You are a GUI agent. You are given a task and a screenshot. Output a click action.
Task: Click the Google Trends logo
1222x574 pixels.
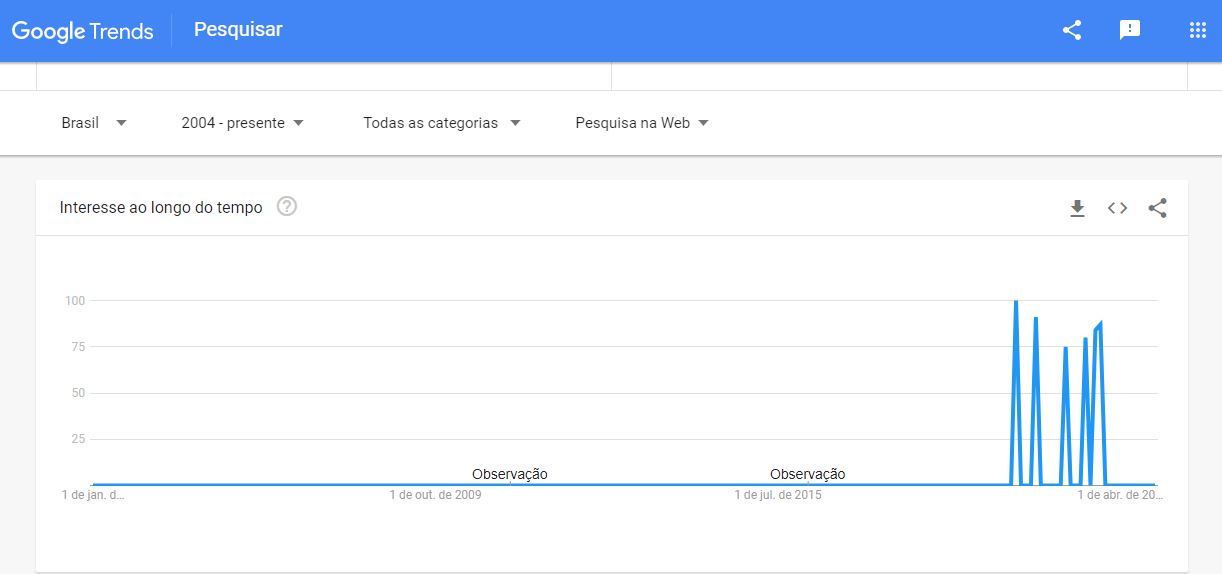pyautogui.click(x=83, y=31)
